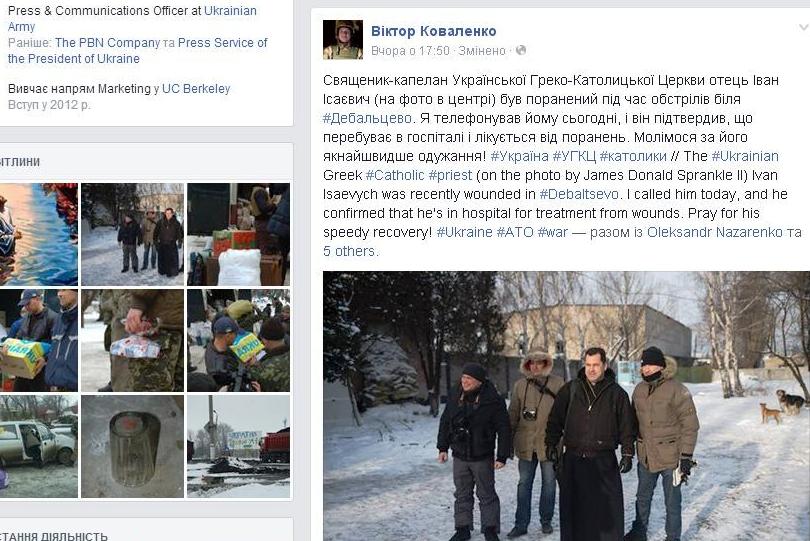Click the post timestamp Вчора о 17:50
Viewport: 810px width, 541px height.
tap(410, 51)
